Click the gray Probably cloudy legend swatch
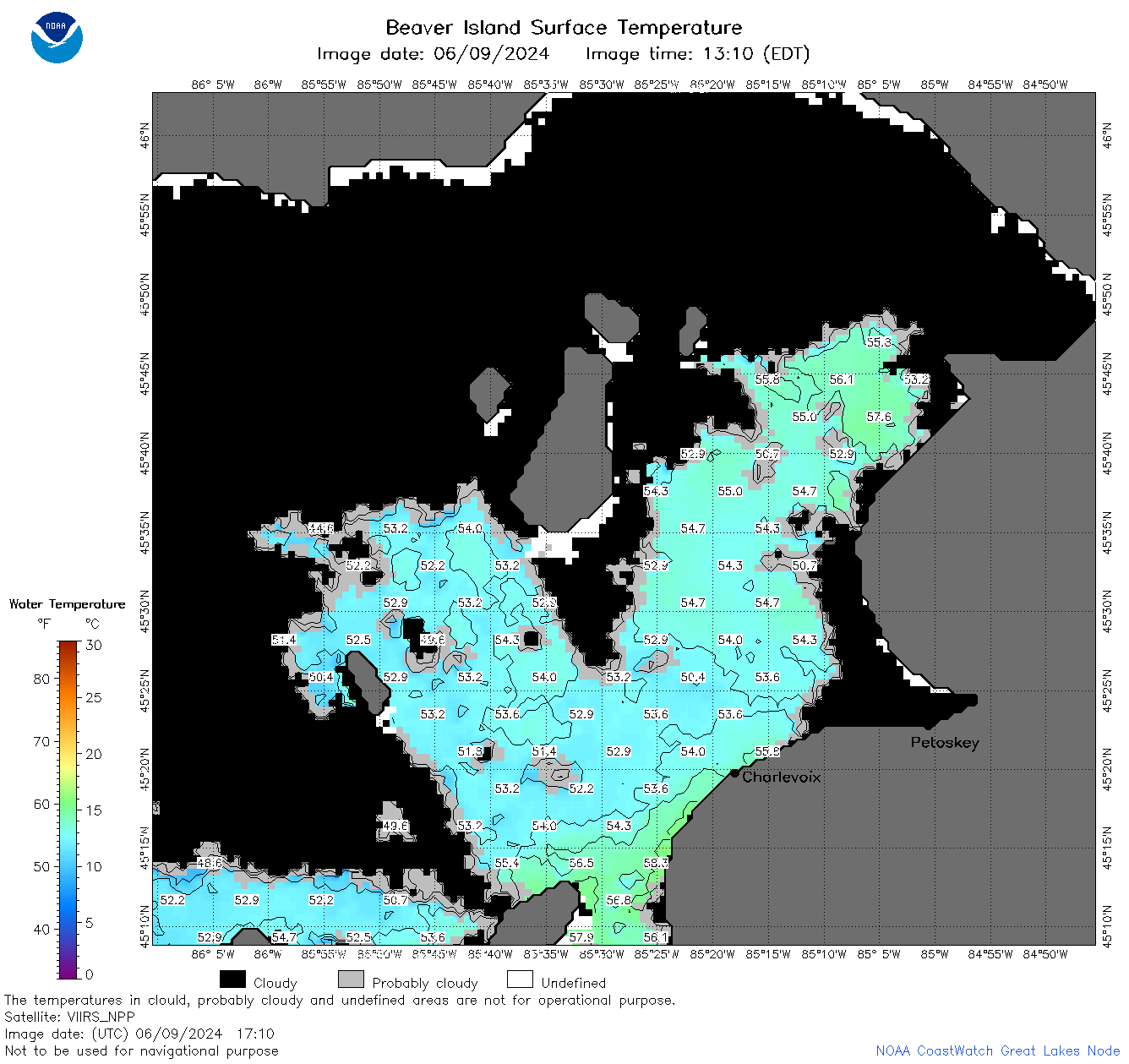The image size is (1129, 1064). pos(351,979)
